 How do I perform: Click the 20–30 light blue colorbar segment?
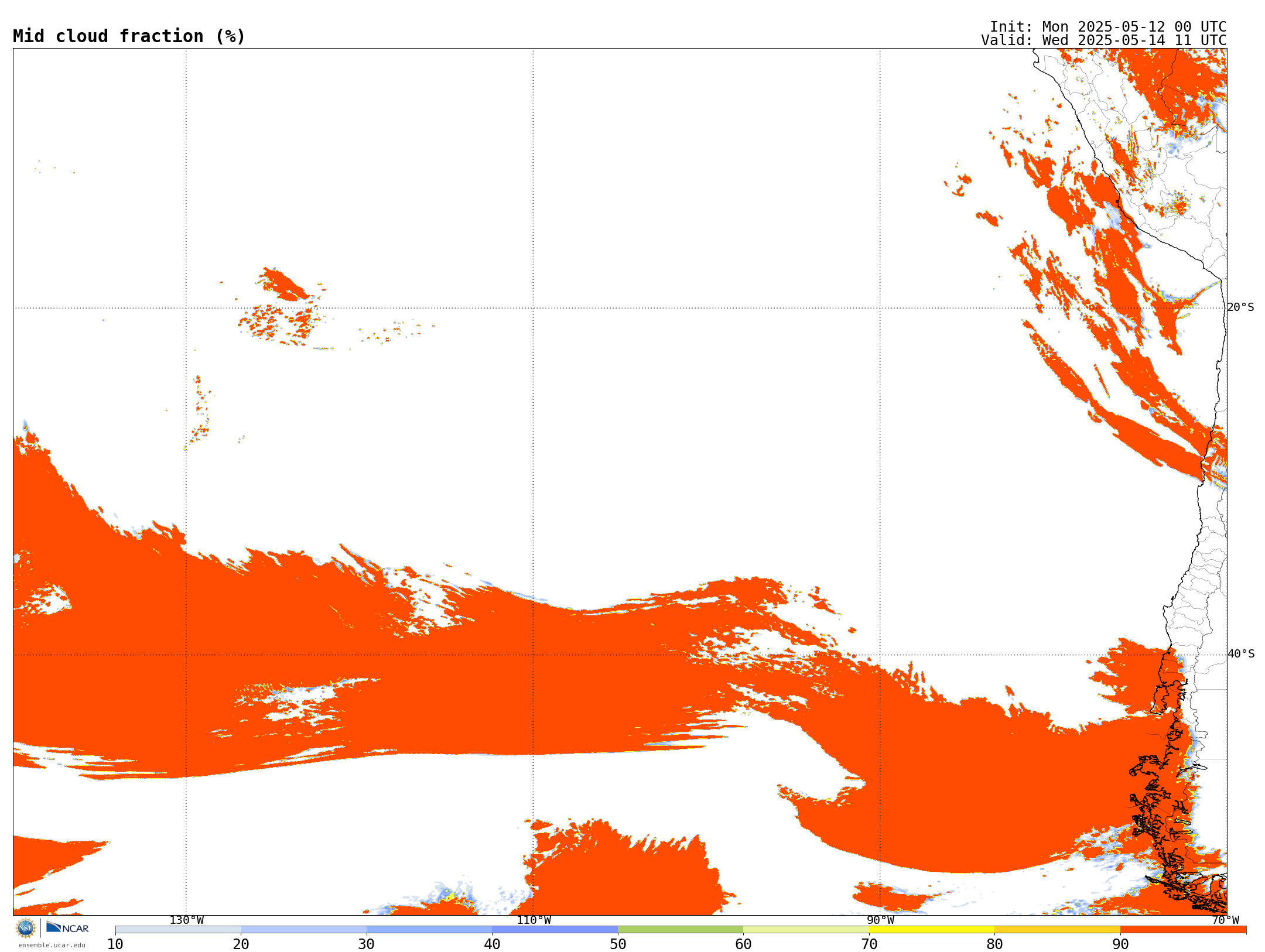(x=303, y=929)
